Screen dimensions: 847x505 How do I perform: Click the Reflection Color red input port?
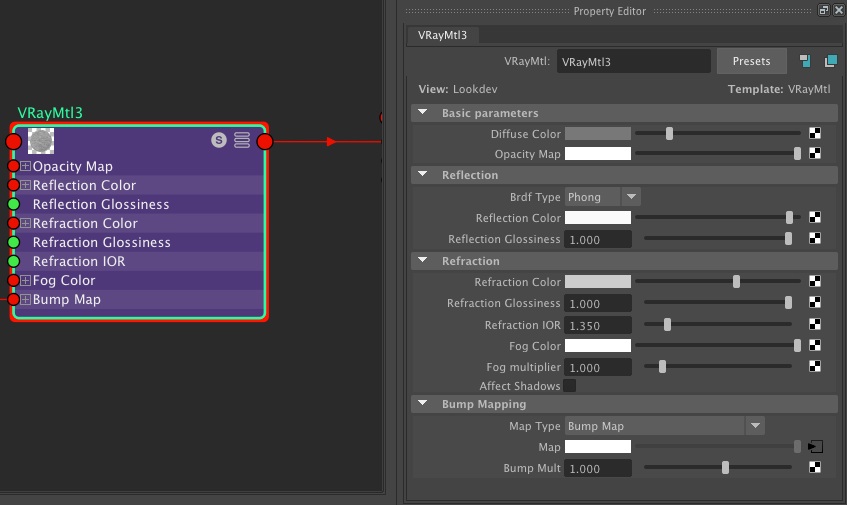(14, 185)
